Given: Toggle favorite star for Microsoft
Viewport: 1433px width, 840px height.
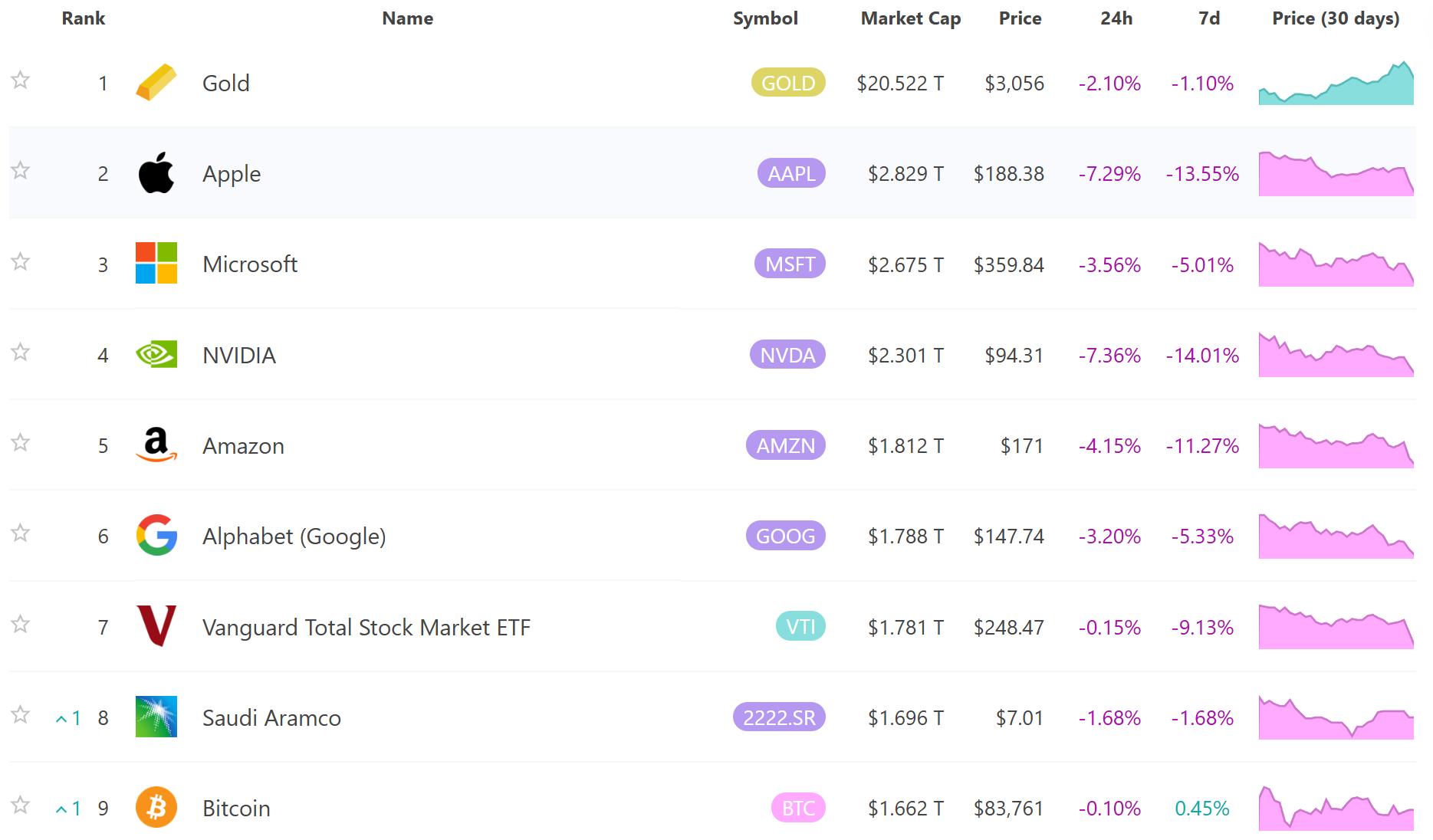Looking at the screenshot, I should click(21, 261).
